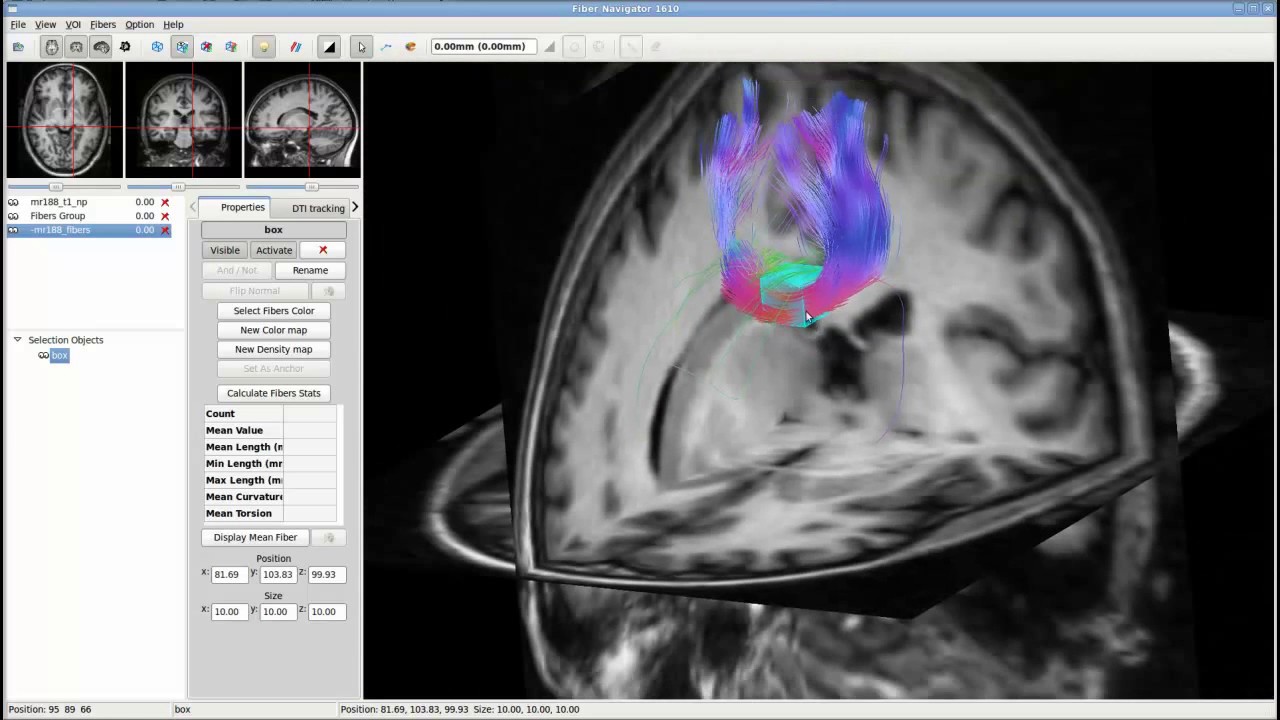Click the Size x field
This screenshot has height=720, width=1280.
[x=229, y=611]
